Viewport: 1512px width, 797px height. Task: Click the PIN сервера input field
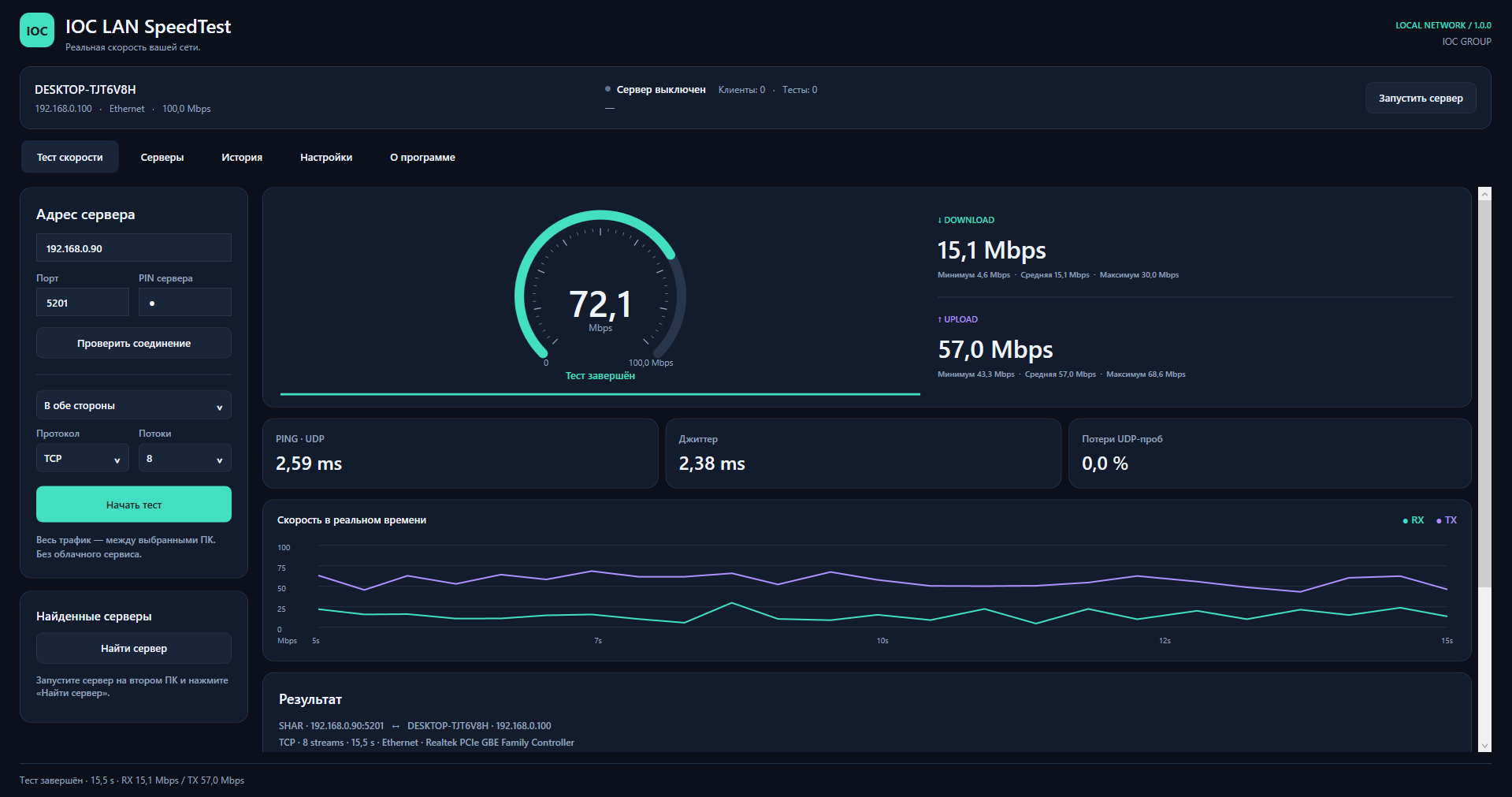click(185, 303)
